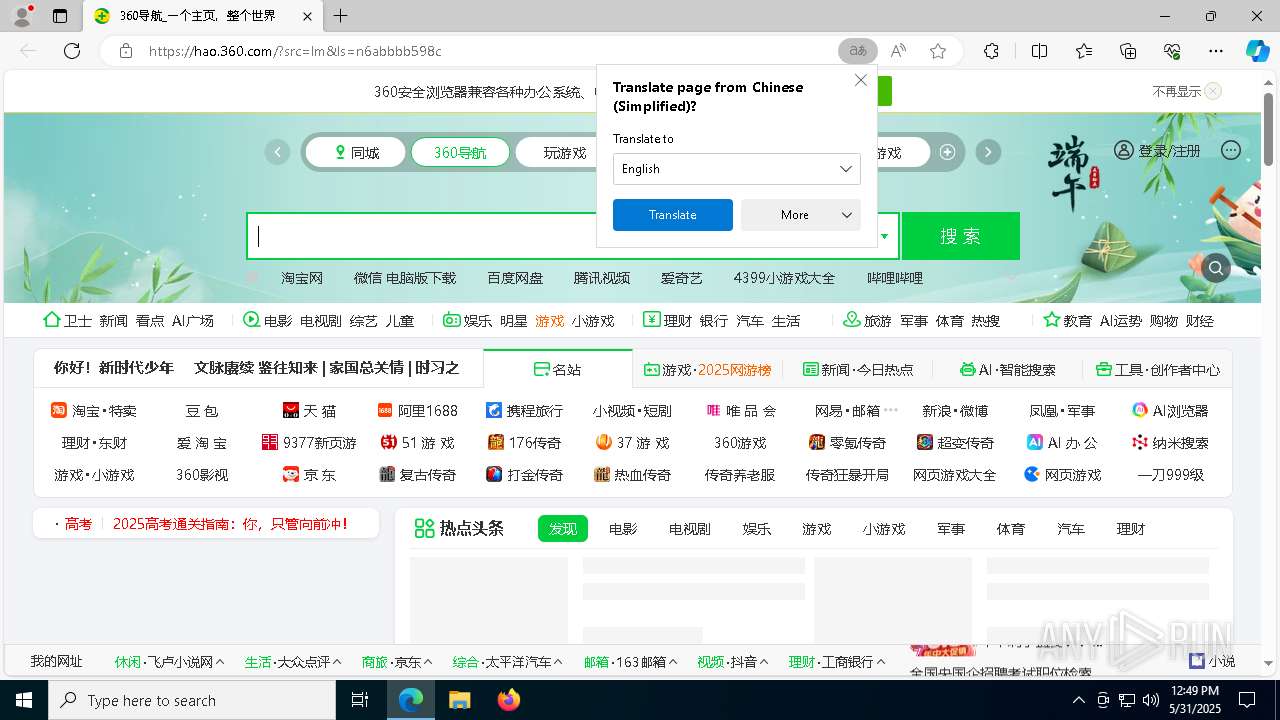Open the search engine dropdown arrow
Screen dimensions: 1280x720
[884, 237]
